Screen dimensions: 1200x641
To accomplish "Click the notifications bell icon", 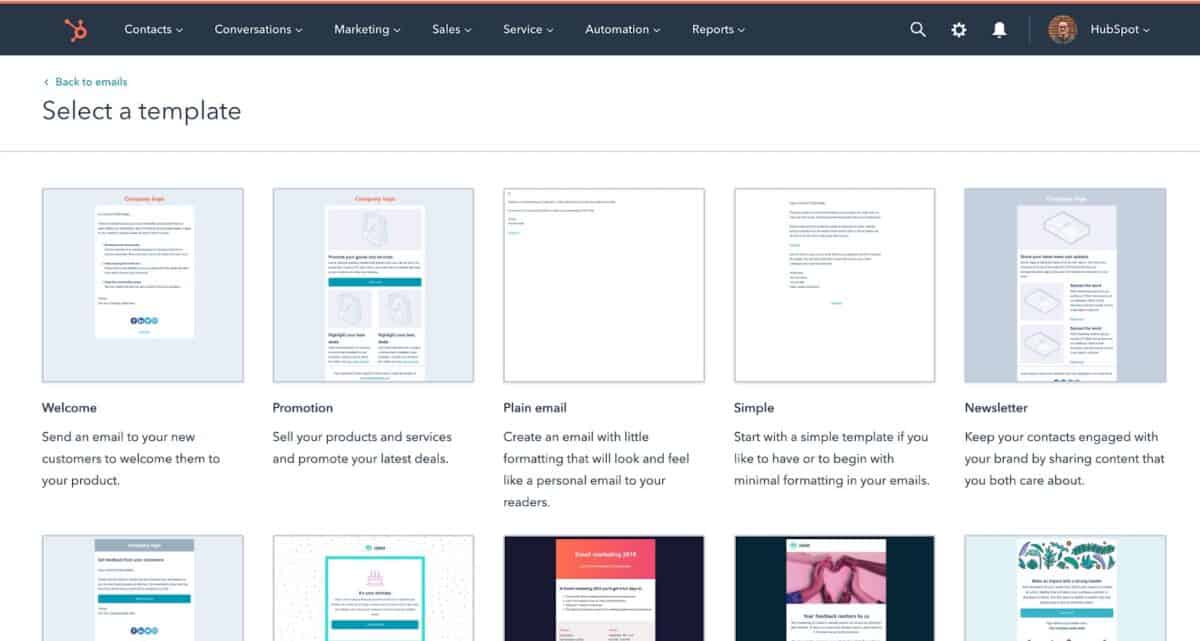I will (x=999, y=30).
